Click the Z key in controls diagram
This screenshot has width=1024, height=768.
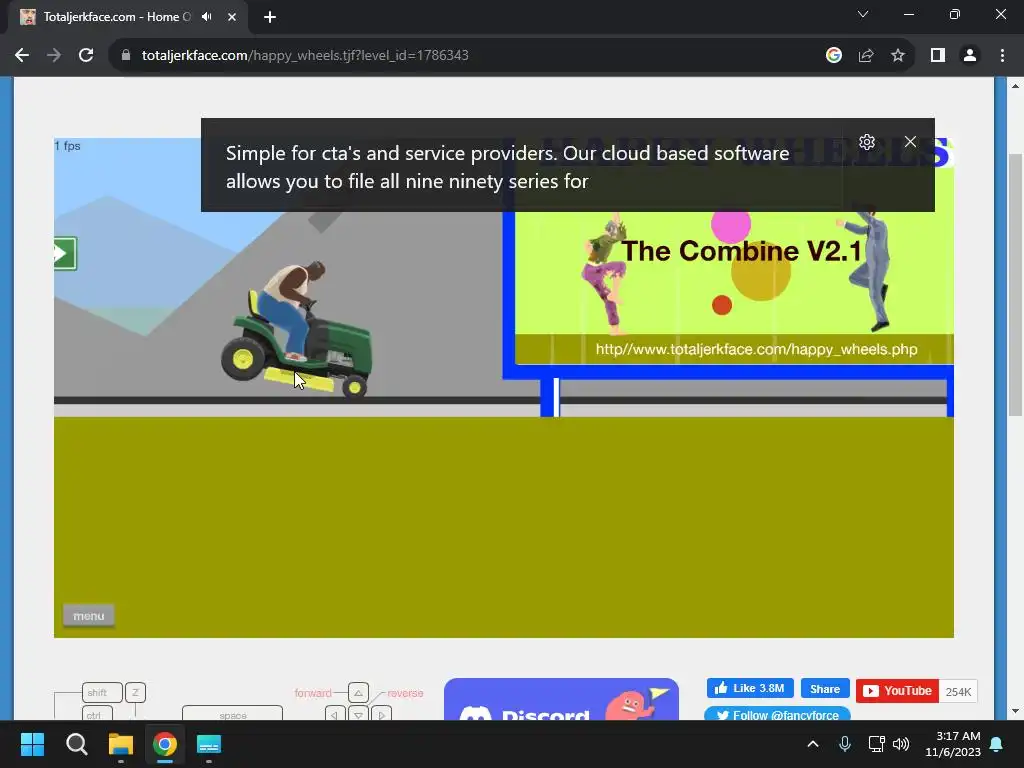coord(135,692)
